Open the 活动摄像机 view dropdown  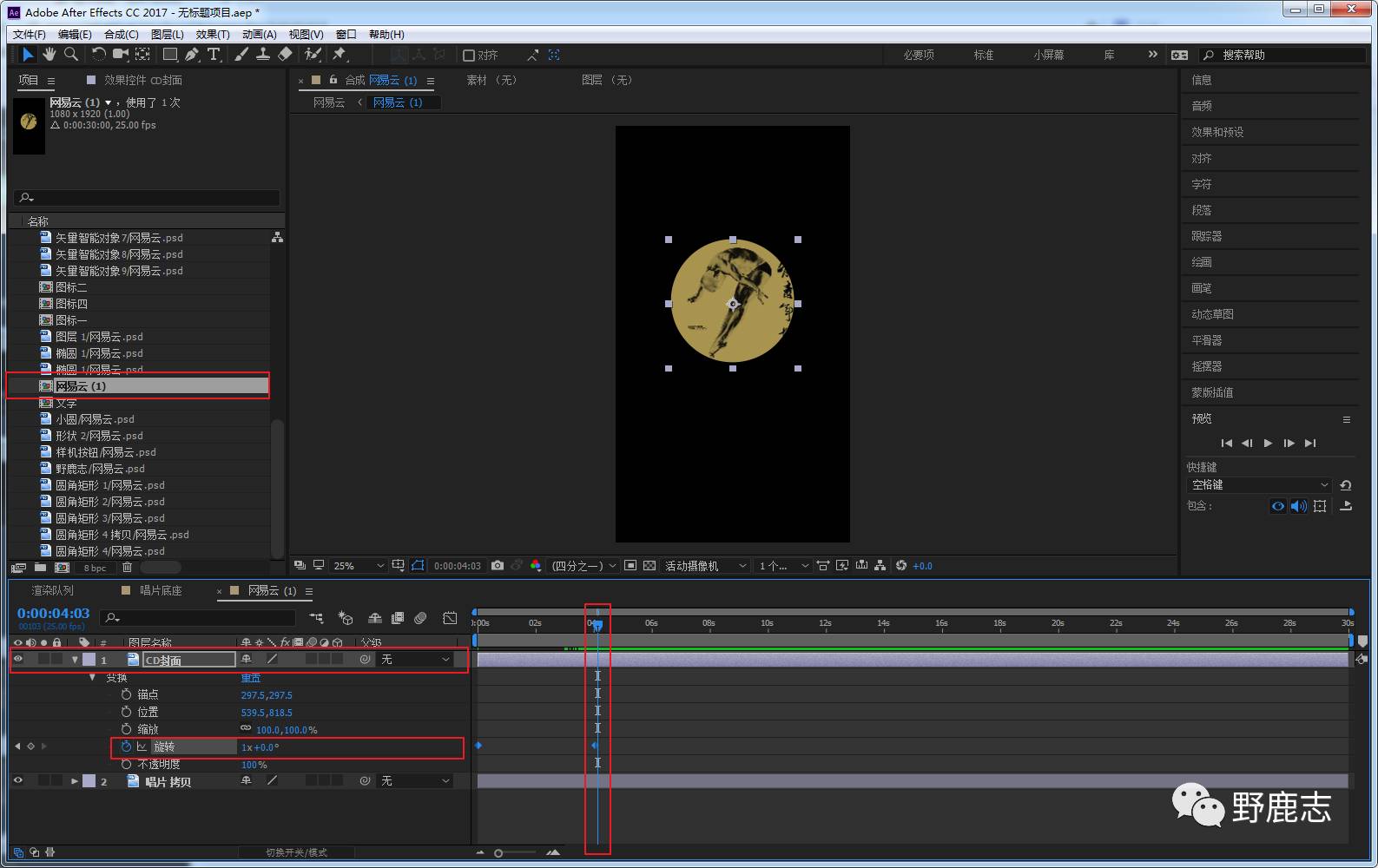706,566
